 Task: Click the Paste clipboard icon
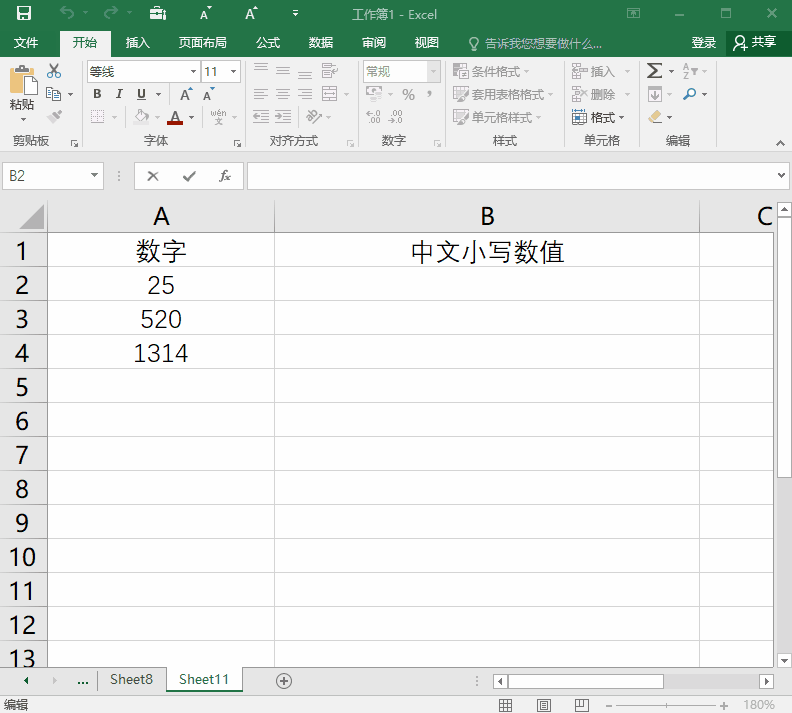coord(22,80)
